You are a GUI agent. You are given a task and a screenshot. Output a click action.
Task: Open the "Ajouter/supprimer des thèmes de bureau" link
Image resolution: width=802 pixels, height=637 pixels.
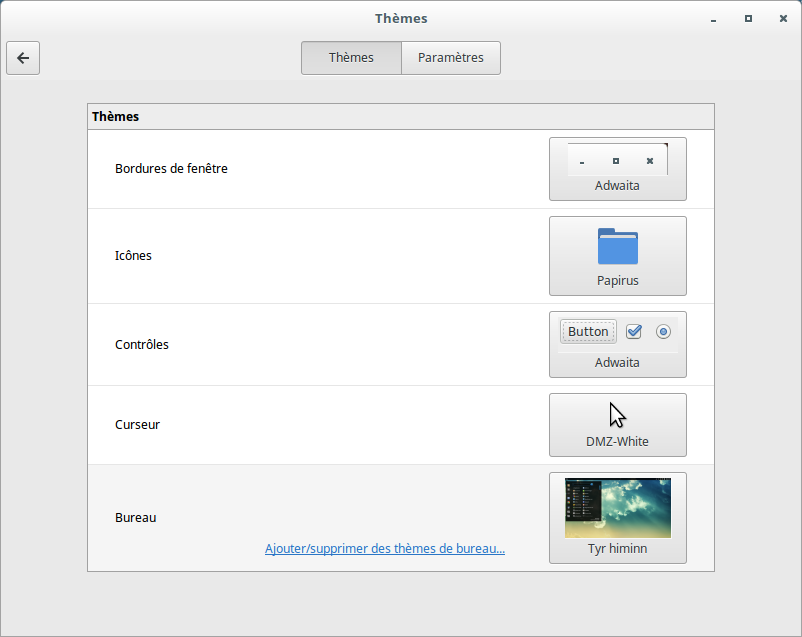click(x=385, y=549)
